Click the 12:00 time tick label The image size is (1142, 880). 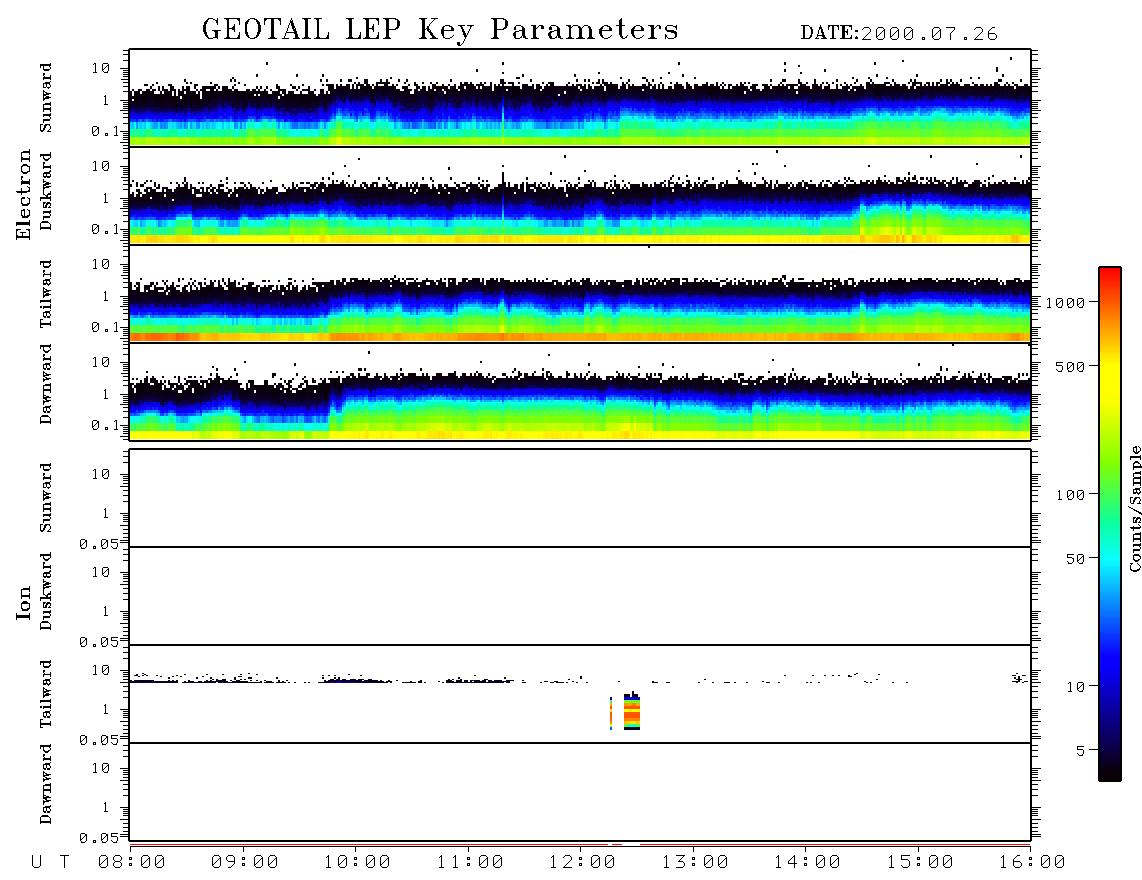(582, 862)
